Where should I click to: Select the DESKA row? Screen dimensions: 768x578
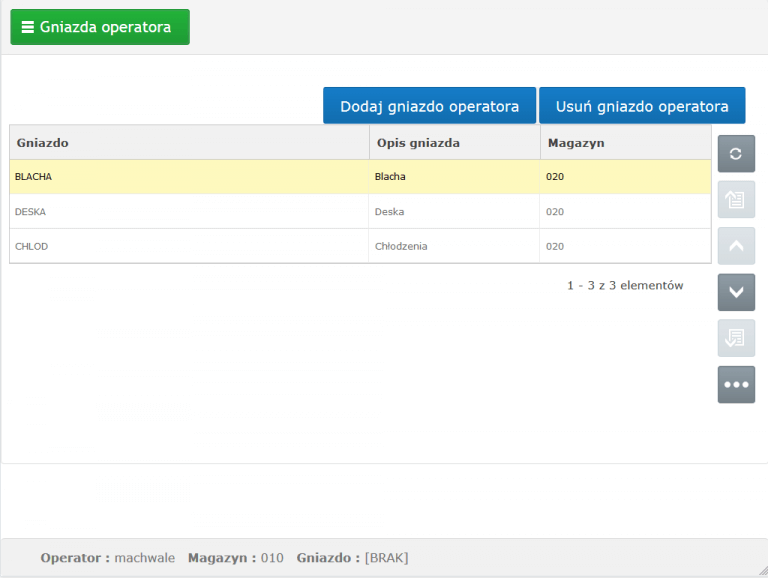[x=360, y=212]
